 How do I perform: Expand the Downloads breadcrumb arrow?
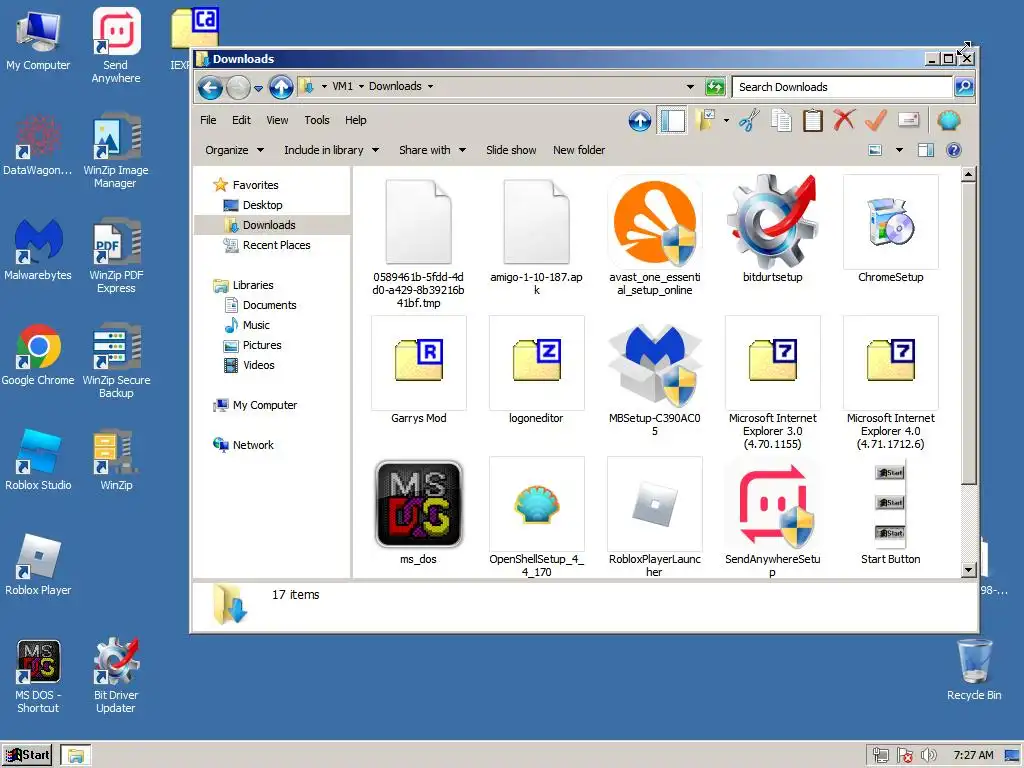coord(430,86)
